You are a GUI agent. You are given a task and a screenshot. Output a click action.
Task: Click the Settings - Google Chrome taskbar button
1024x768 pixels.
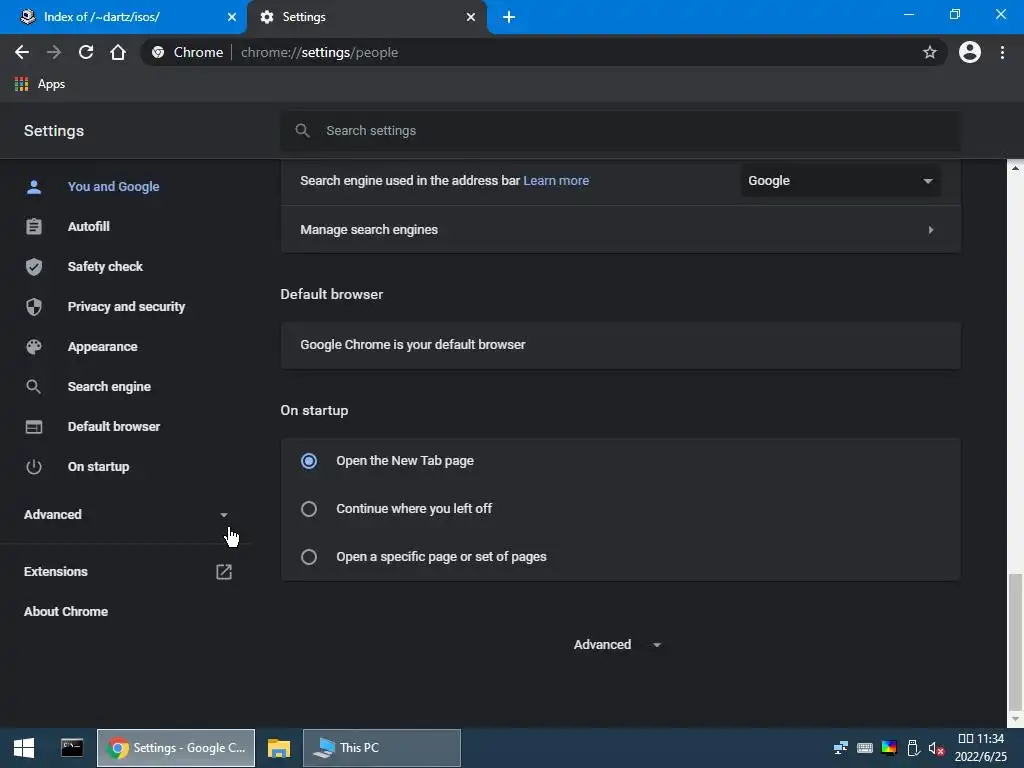pyautogui.click(x=176, y=748)
